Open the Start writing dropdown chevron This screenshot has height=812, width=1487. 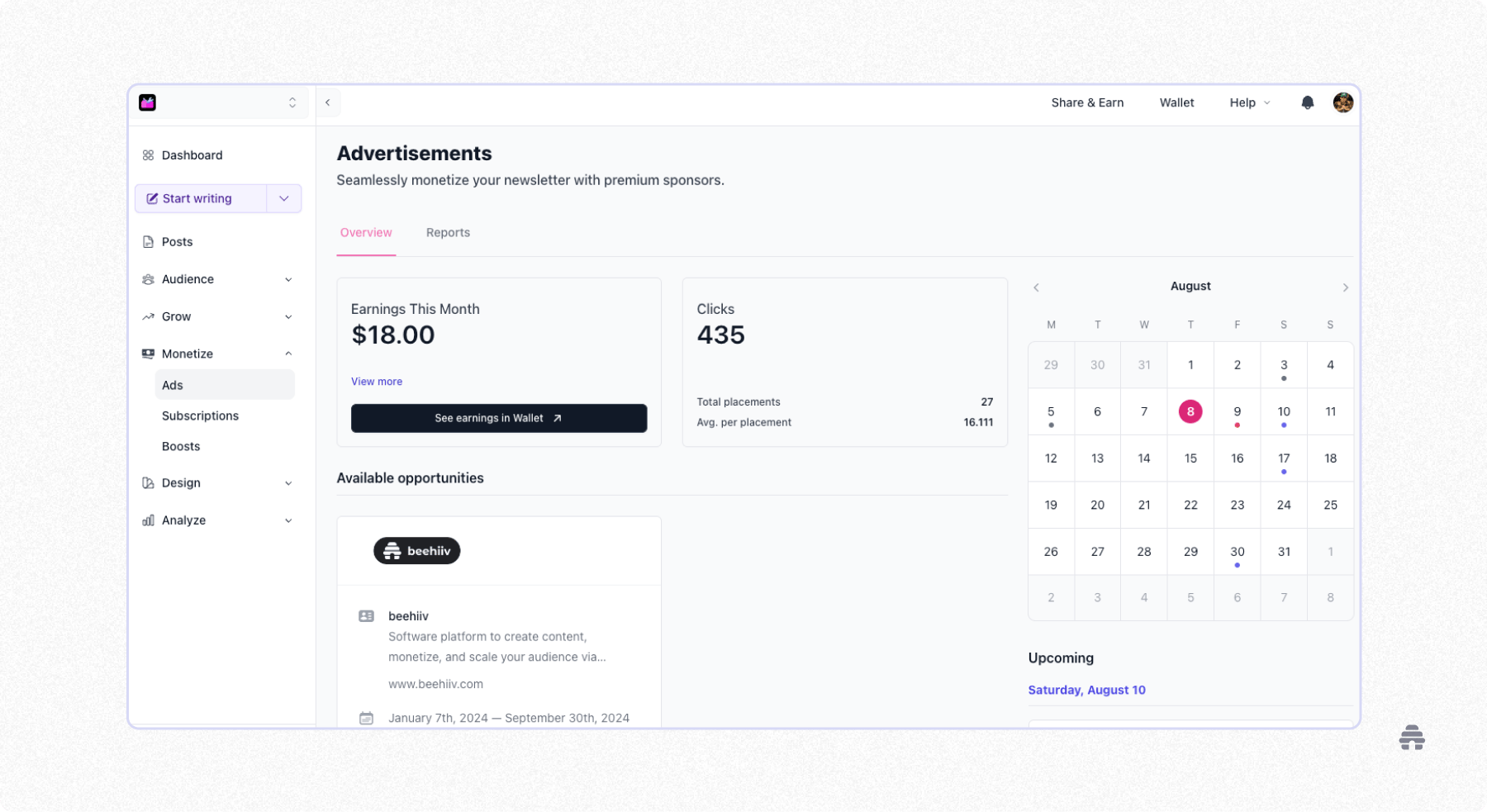click(x=283, y=198)
